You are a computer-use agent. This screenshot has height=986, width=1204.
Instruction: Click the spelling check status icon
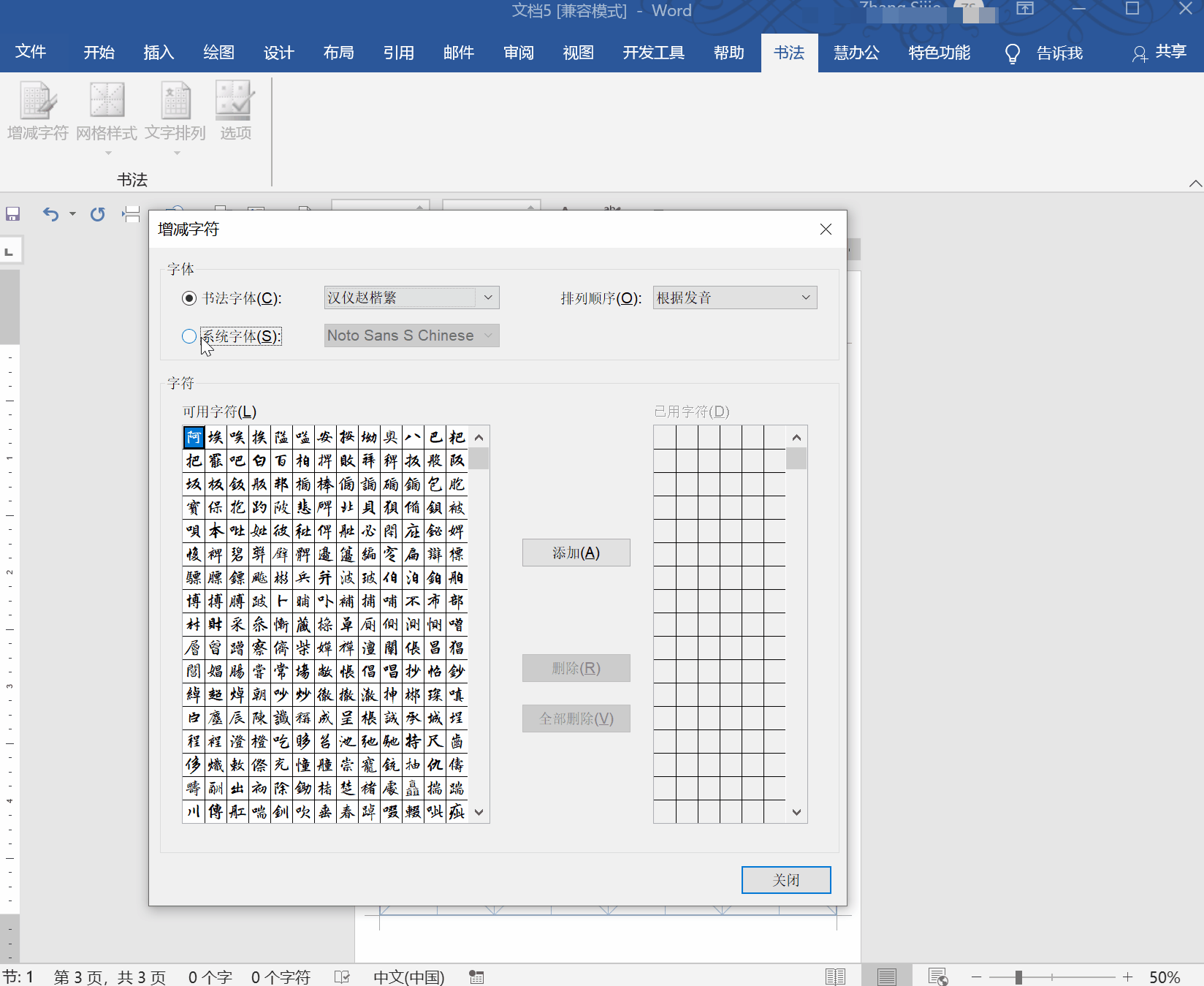coord(342,977)
